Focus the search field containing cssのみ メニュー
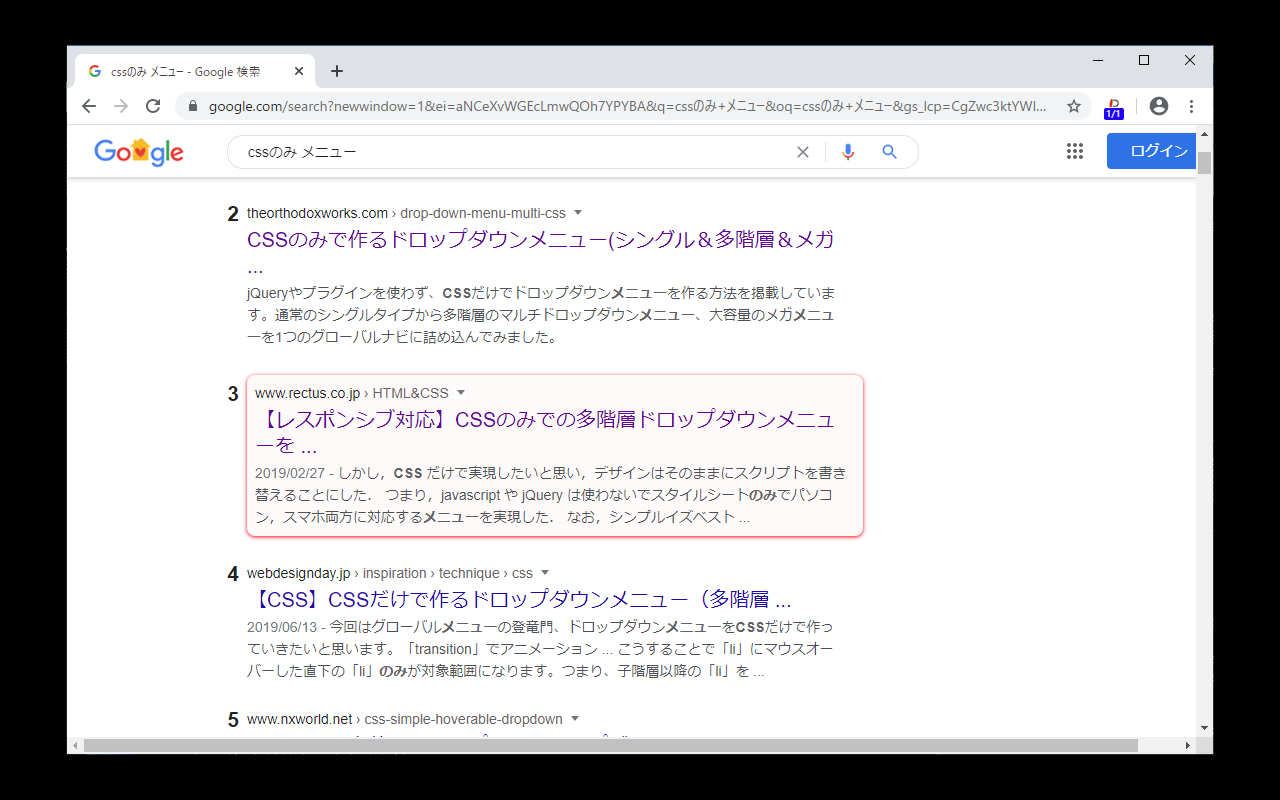Screen dimensions: 1280x800 click(x=515, y=152)
